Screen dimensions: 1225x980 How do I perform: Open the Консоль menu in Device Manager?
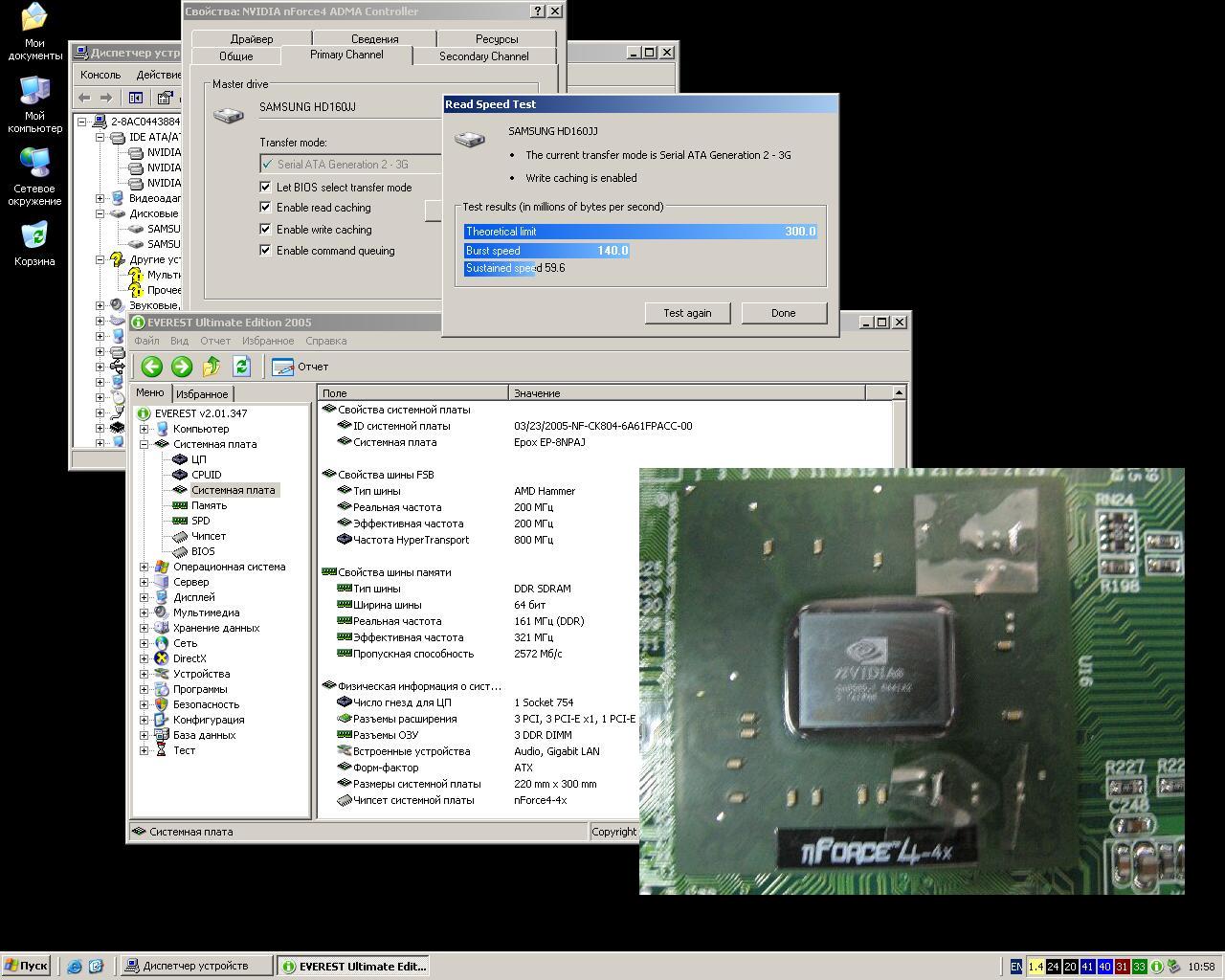[100, 75]
